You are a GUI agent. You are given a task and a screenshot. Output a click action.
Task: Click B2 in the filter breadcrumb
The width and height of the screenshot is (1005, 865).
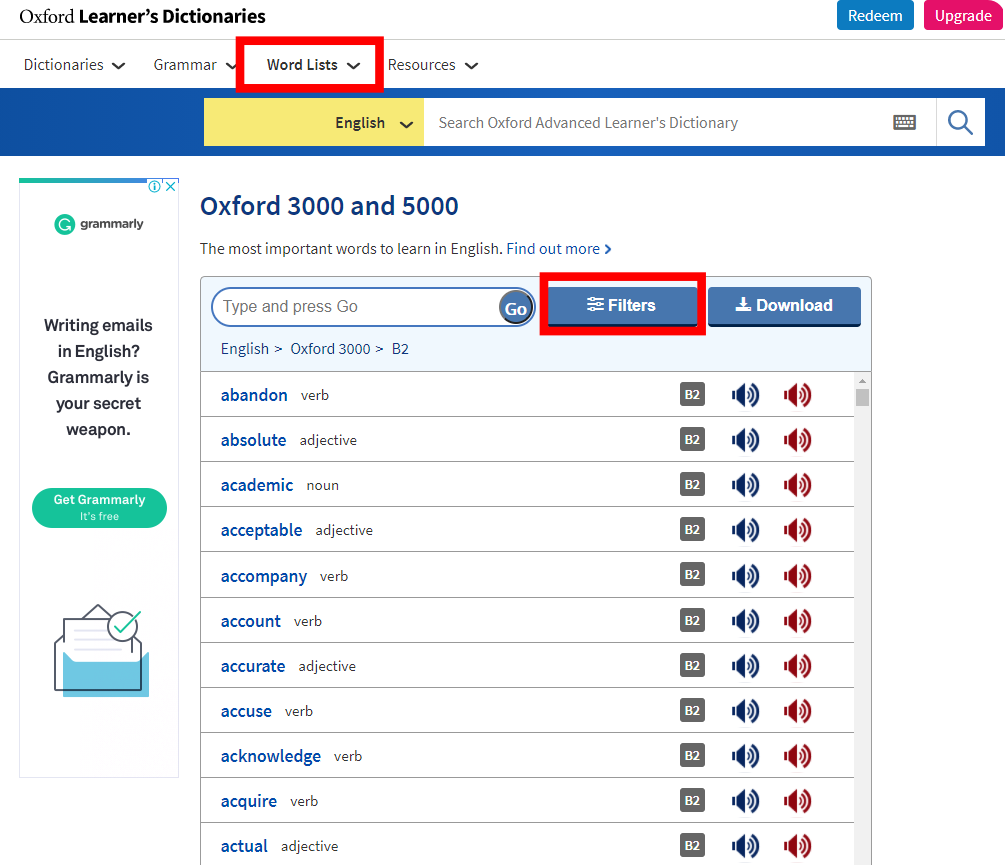[x=400, y=349]
